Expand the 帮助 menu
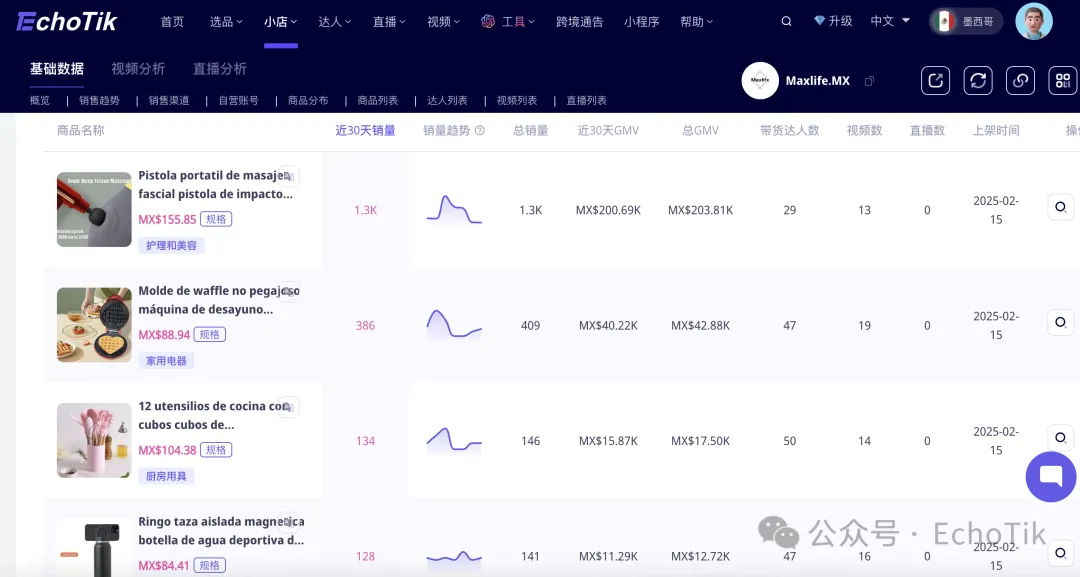 click(x=696, y=22)
